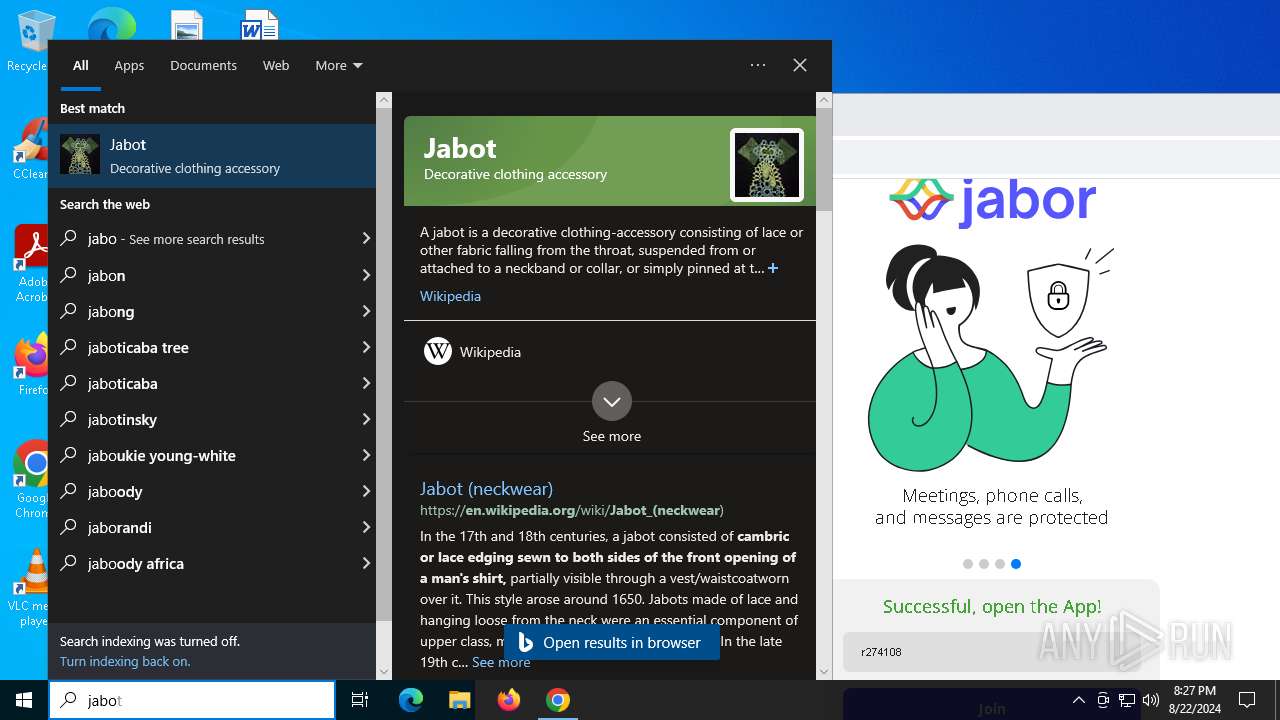Expand the 'jaboticaba tree' suggestion arrow
This screenshot has height=720, width=1280.
click(x=366, y=347)
